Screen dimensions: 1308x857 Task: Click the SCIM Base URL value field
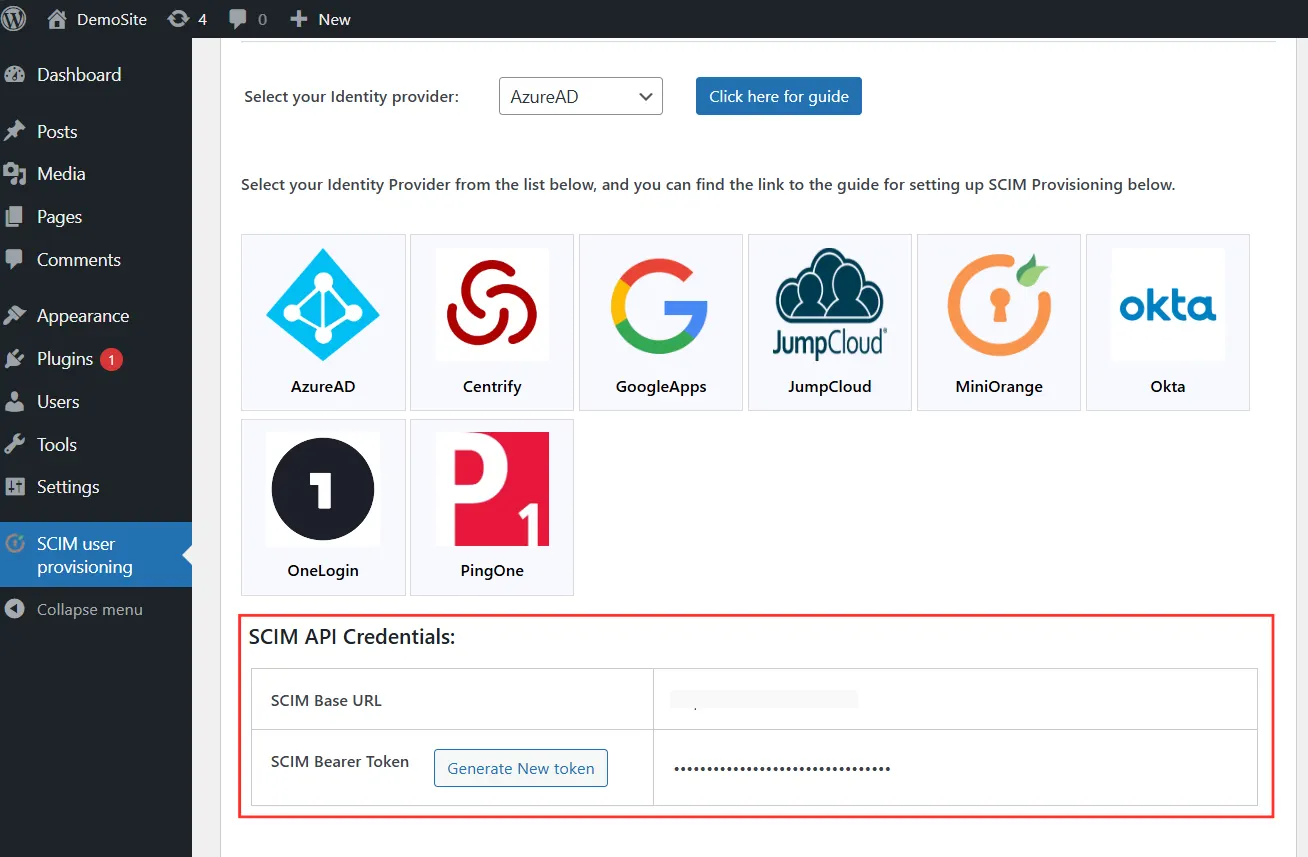coord(765,699)
